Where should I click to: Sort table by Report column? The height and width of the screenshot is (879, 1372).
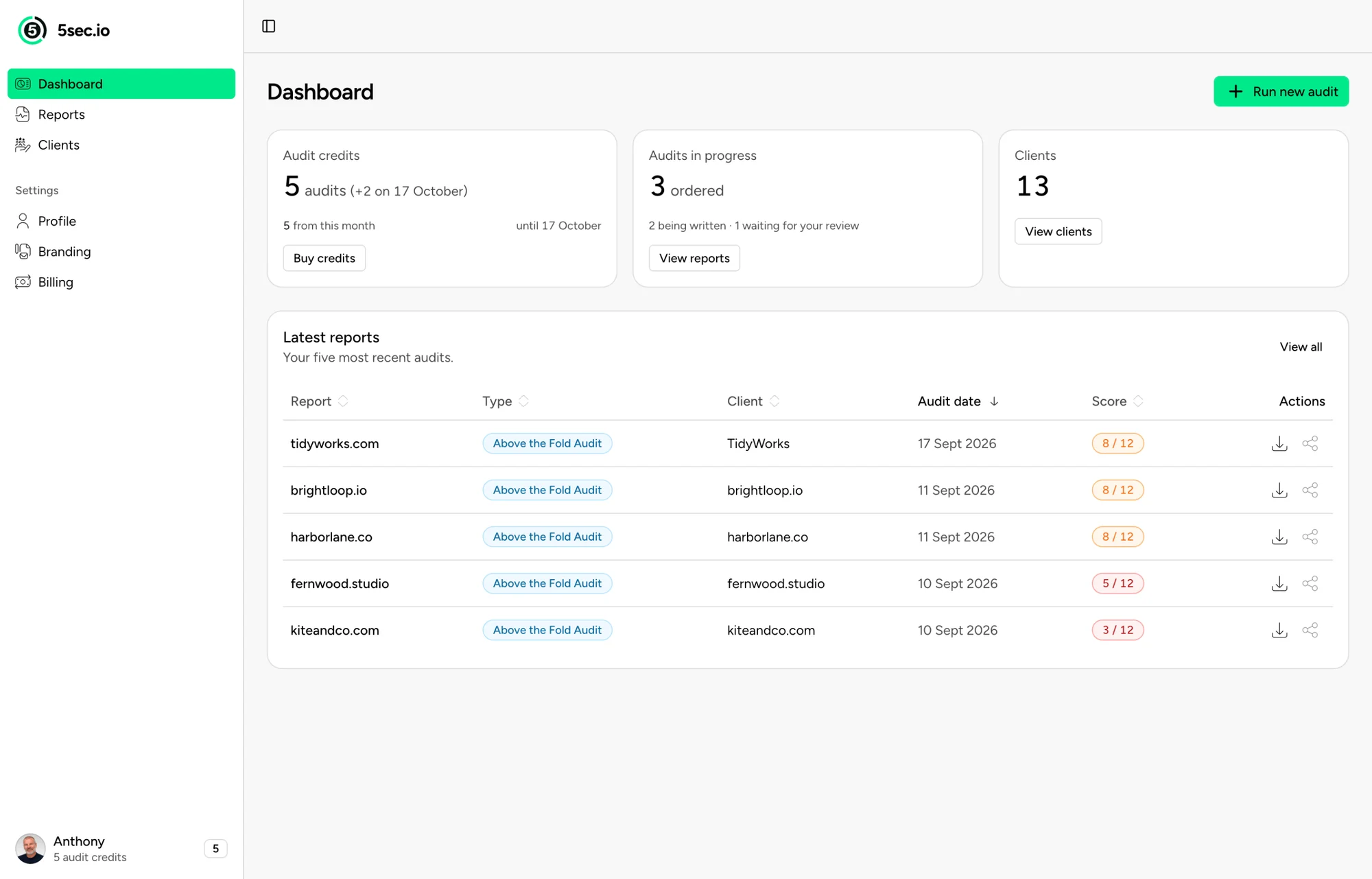[320, 401]
